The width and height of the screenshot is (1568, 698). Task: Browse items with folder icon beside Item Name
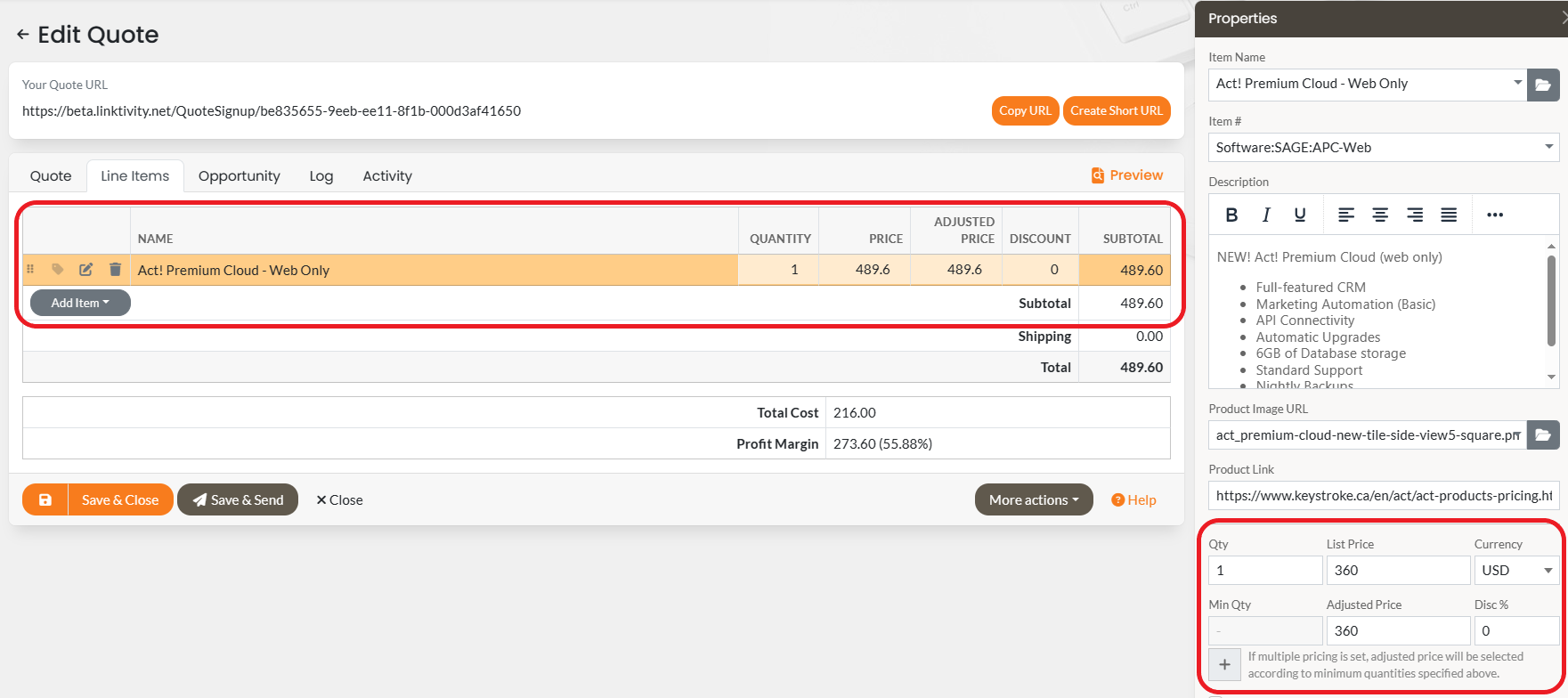(x=1543, y=85)
